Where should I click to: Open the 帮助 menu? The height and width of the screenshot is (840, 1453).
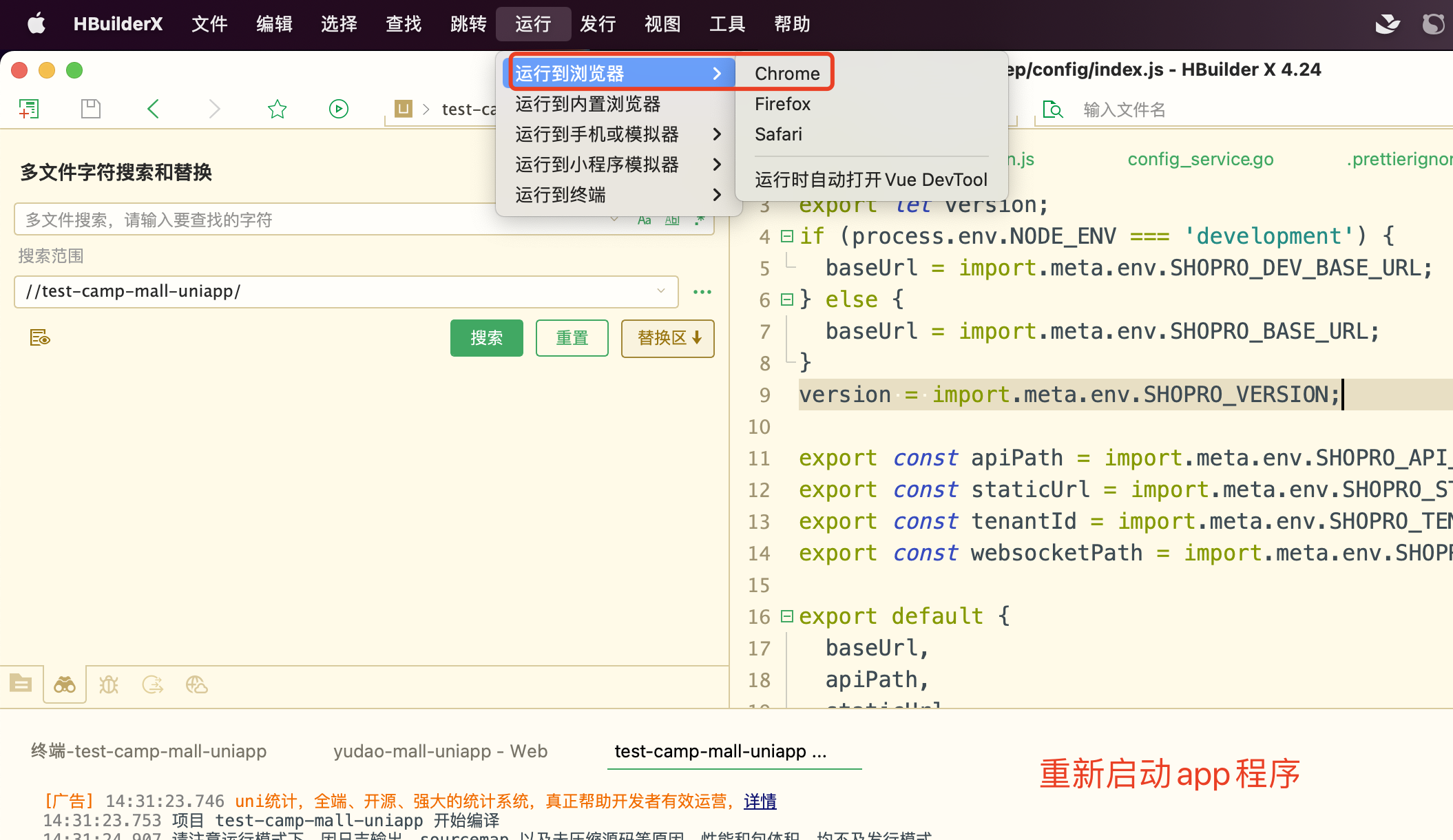(792, 24)
